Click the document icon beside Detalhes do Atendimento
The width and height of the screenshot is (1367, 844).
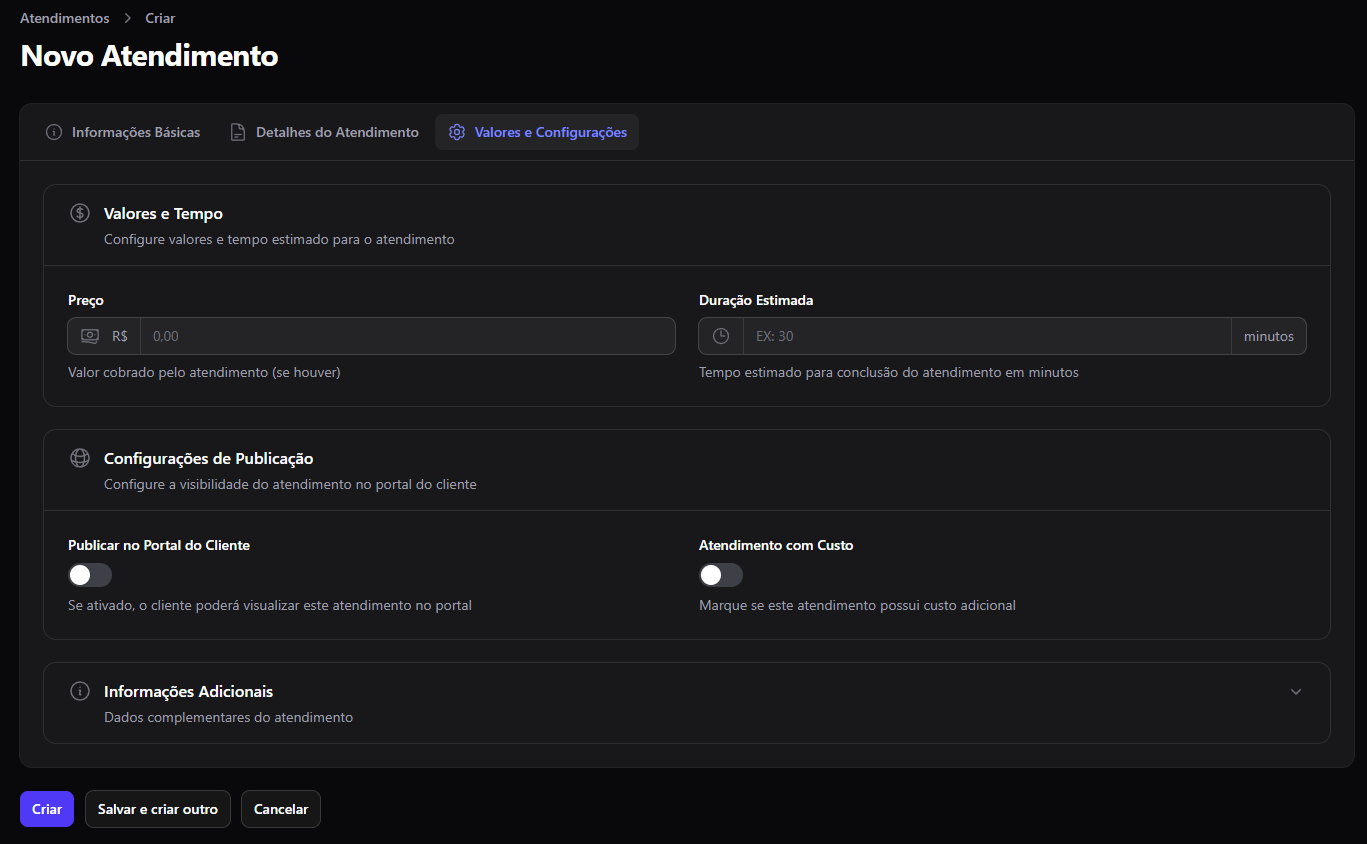point(238,132)
